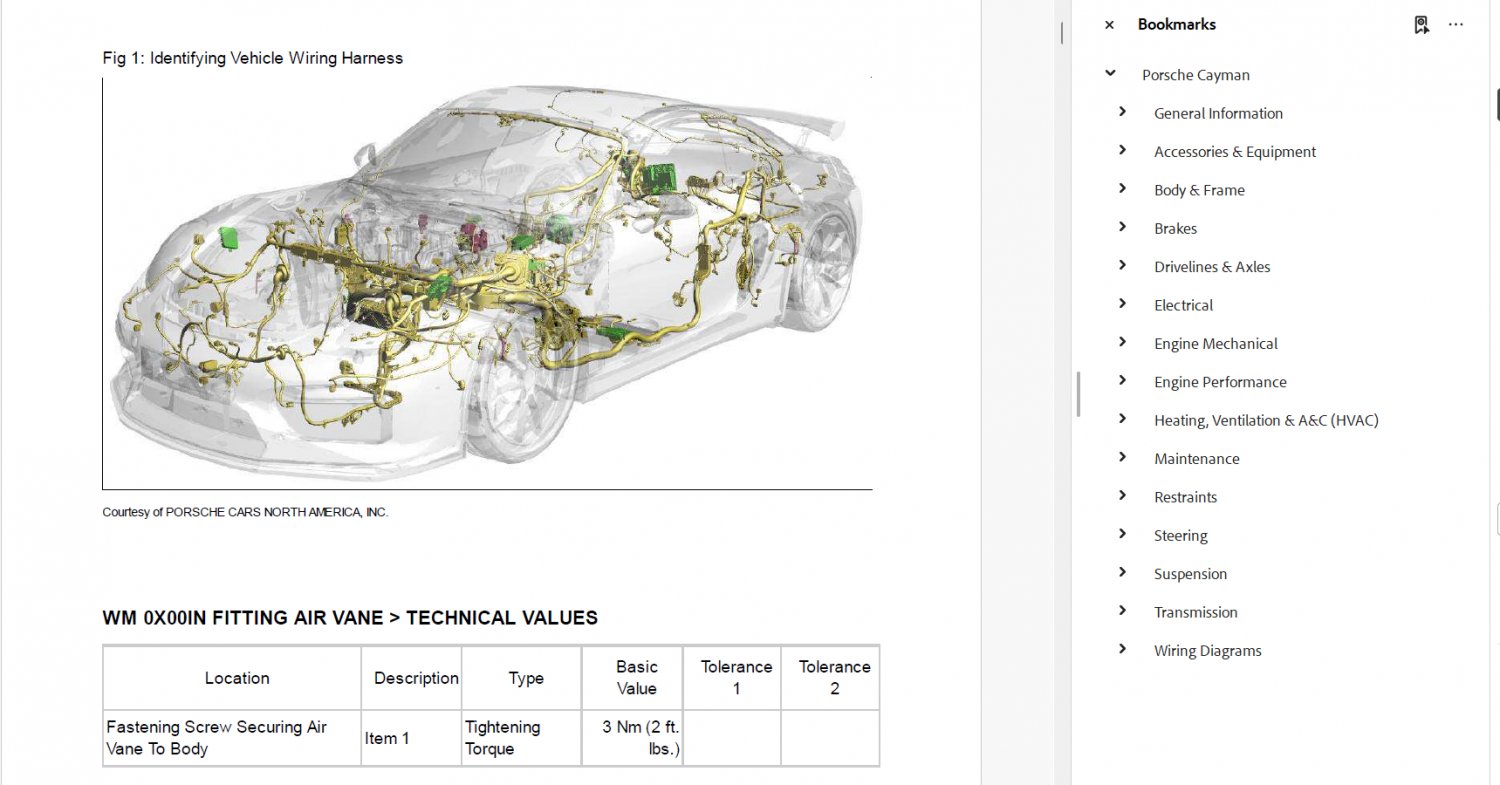Navigate to Transmission bookmark
This screenshot has width=1500, height=785.
[x=1196, y=612]
